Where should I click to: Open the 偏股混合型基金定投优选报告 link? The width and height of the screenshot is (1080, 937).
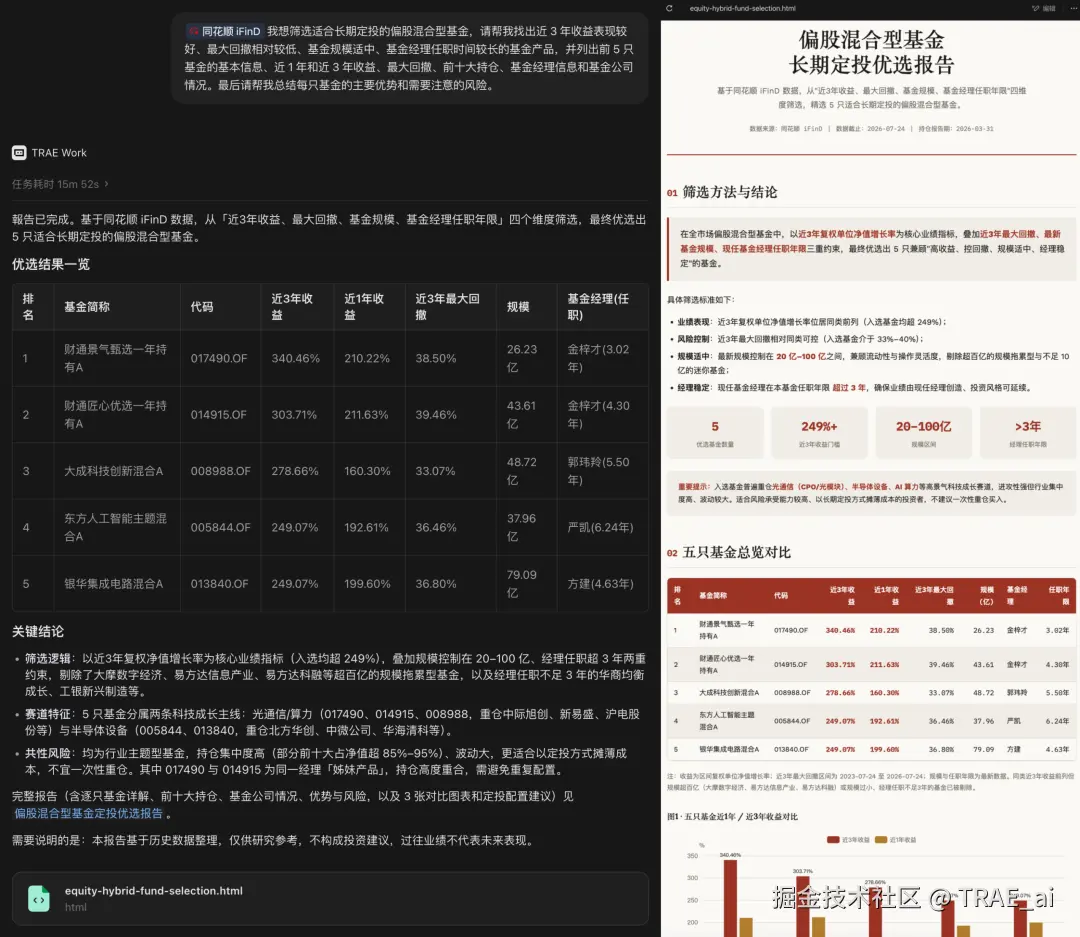[89, 813]
